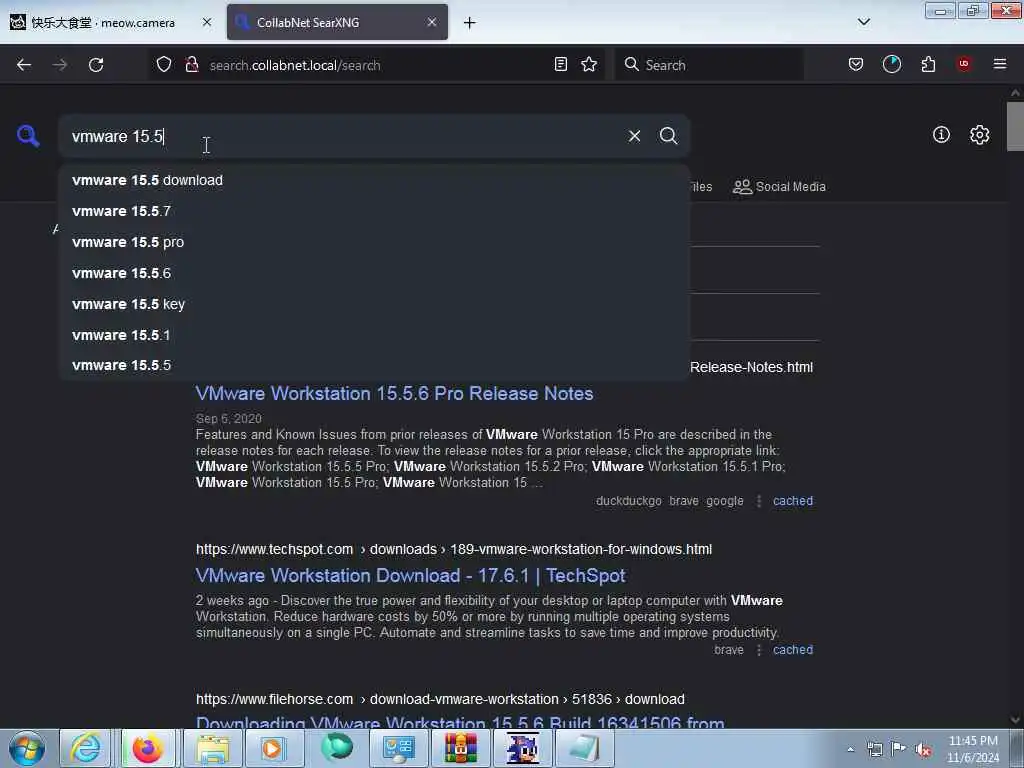Show hidden tray icons arrow
The image size is (1024, 768).
pos(850,749)
